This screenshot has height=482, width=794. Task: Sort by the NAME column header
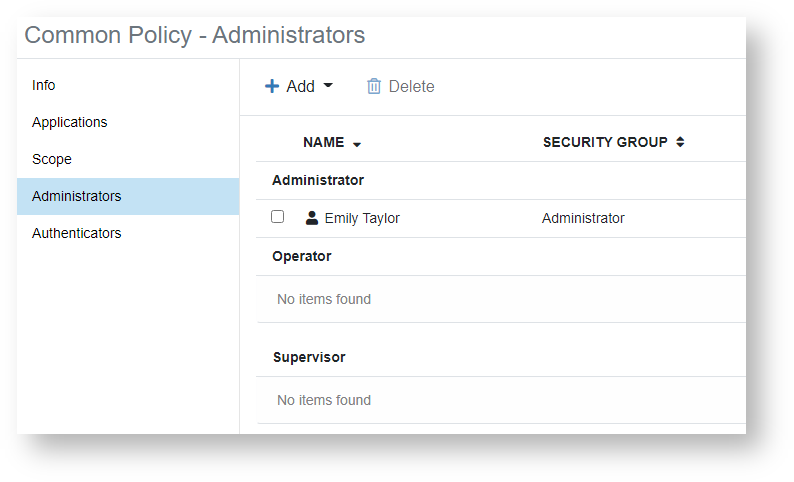point(323,143)
